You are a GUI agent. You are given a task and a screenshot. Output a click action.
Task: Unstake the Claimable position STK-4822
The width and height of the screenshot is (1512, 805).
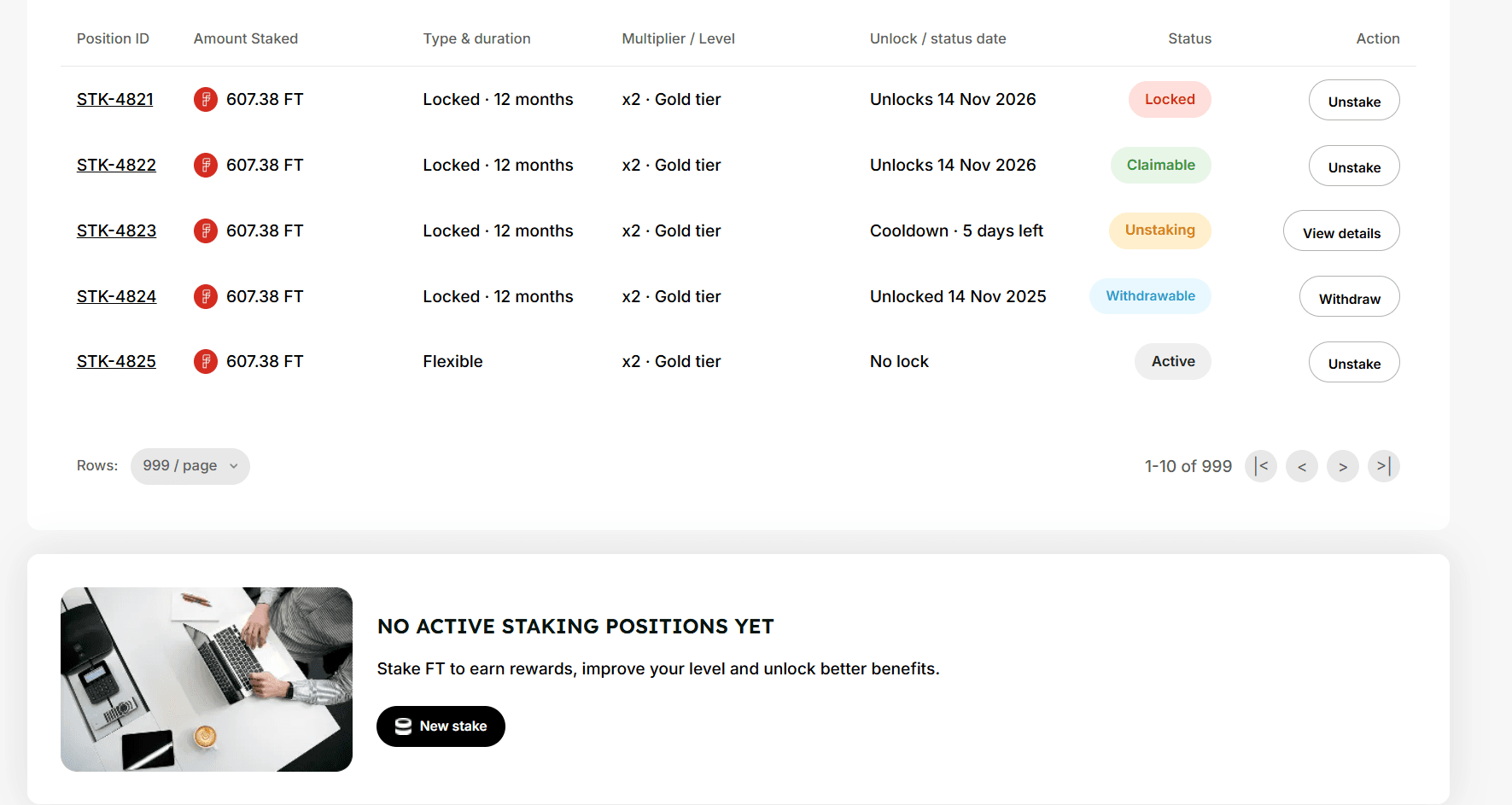[x=1353, y=166]
